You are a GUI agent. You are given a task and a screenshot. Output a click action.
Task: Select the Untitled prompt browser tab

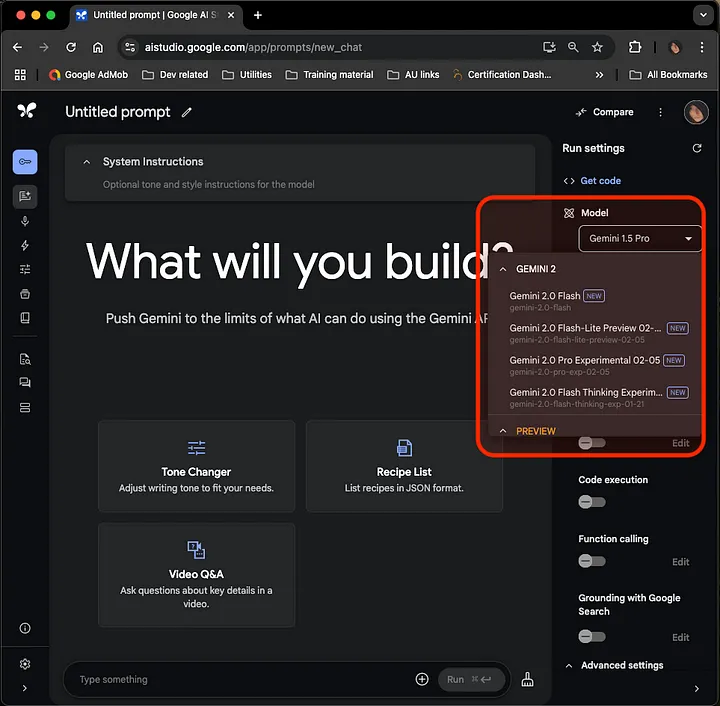coord(154,15)
